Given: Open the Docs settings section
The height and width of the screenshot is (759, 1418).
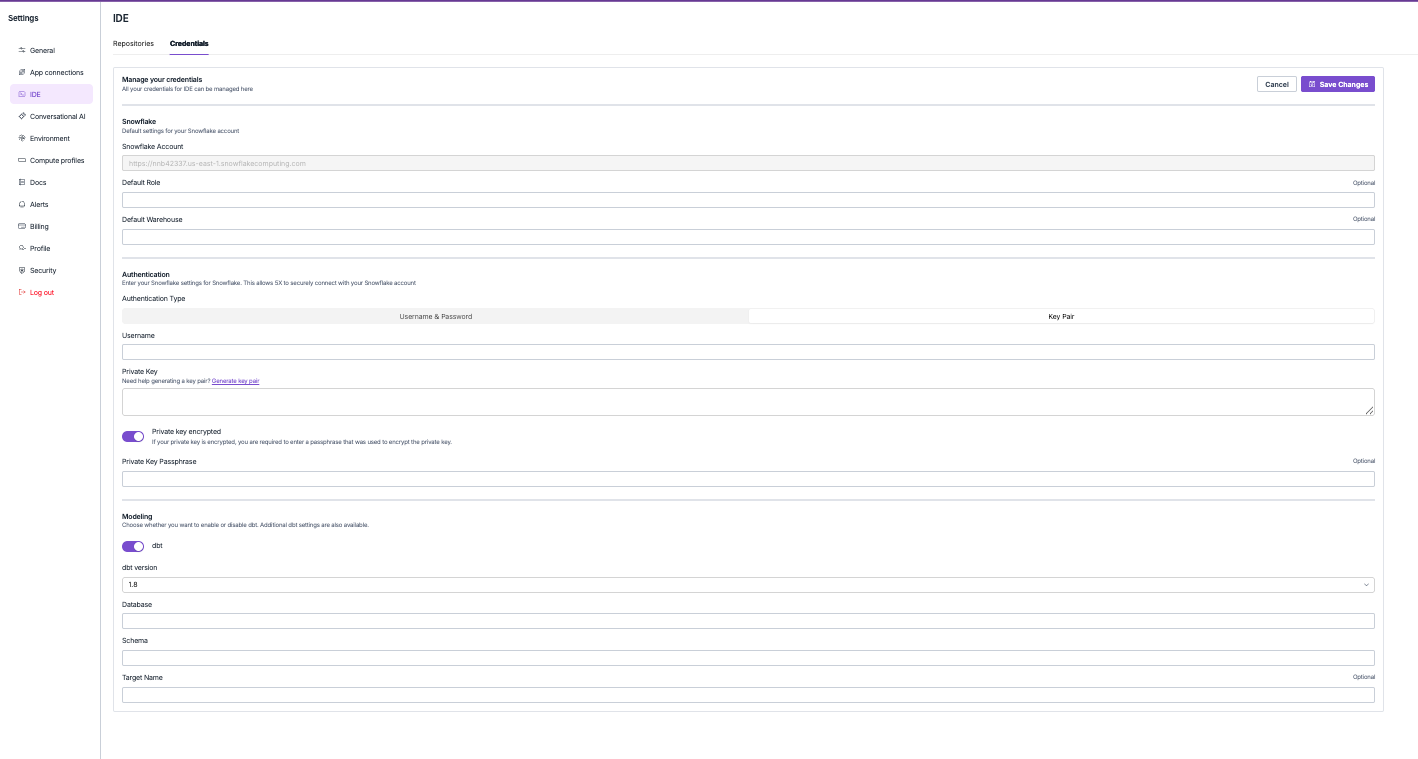Looking at the screenshot, I should tap(38, 182).
